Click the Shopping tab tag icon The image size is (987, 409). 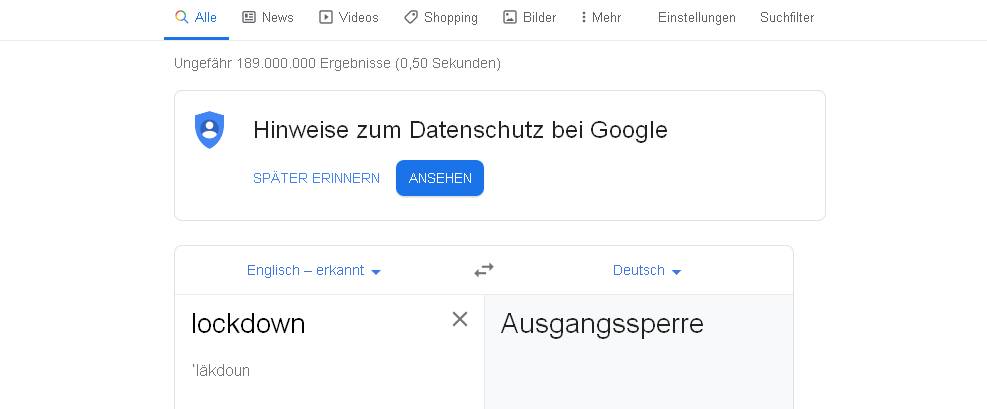[x=411, y=17]
